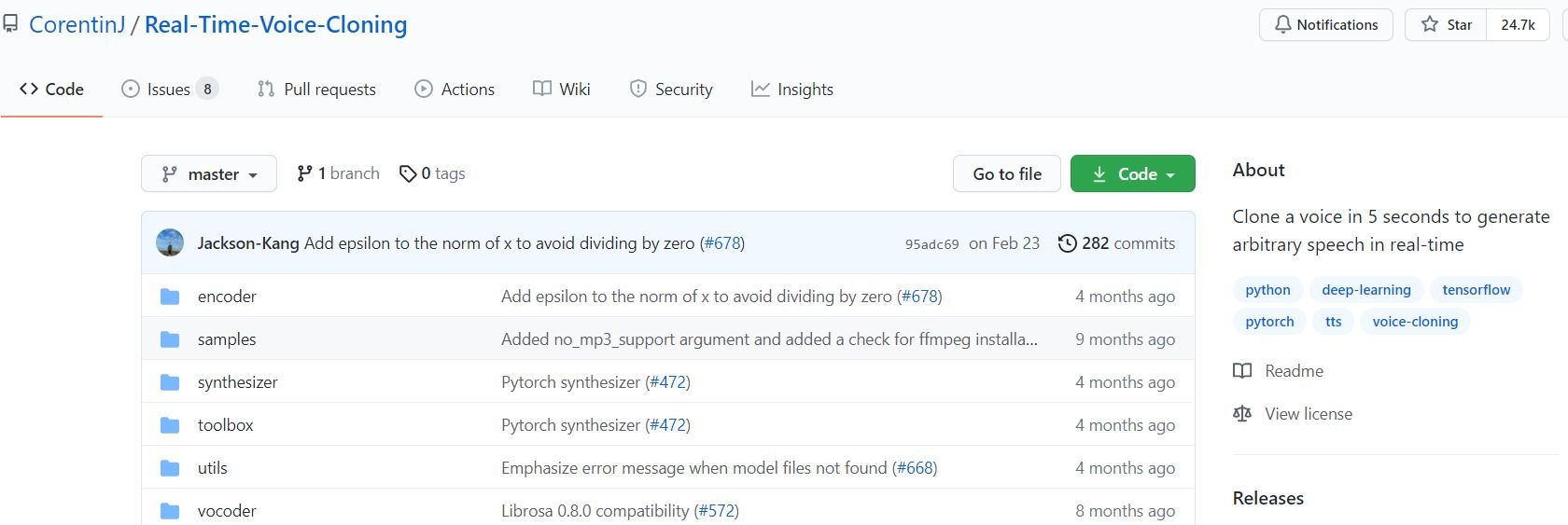
Task: Open pull request #678 in latest commit header
Action: (x=722, y=243)
